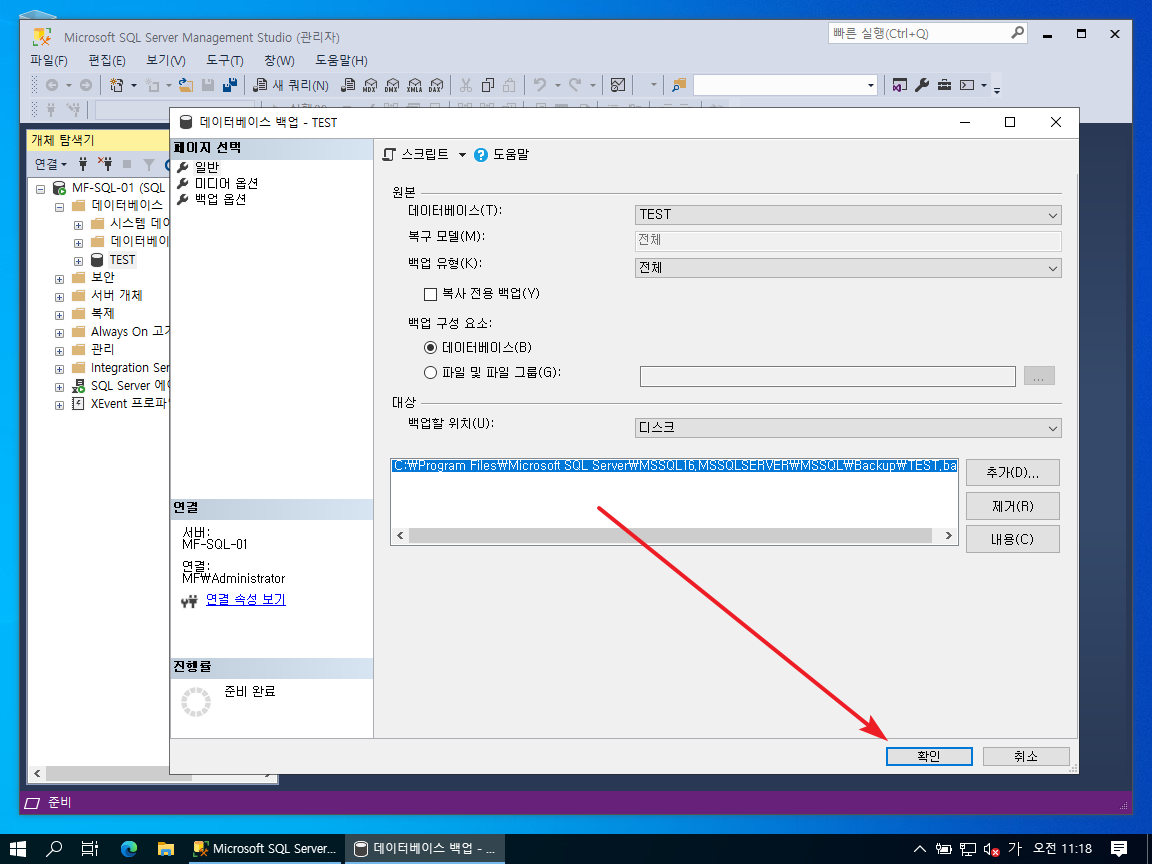Screen dimensions: 1152x864
Task: Select 데이터베이스(B) radio button
Action: [431, 348]
